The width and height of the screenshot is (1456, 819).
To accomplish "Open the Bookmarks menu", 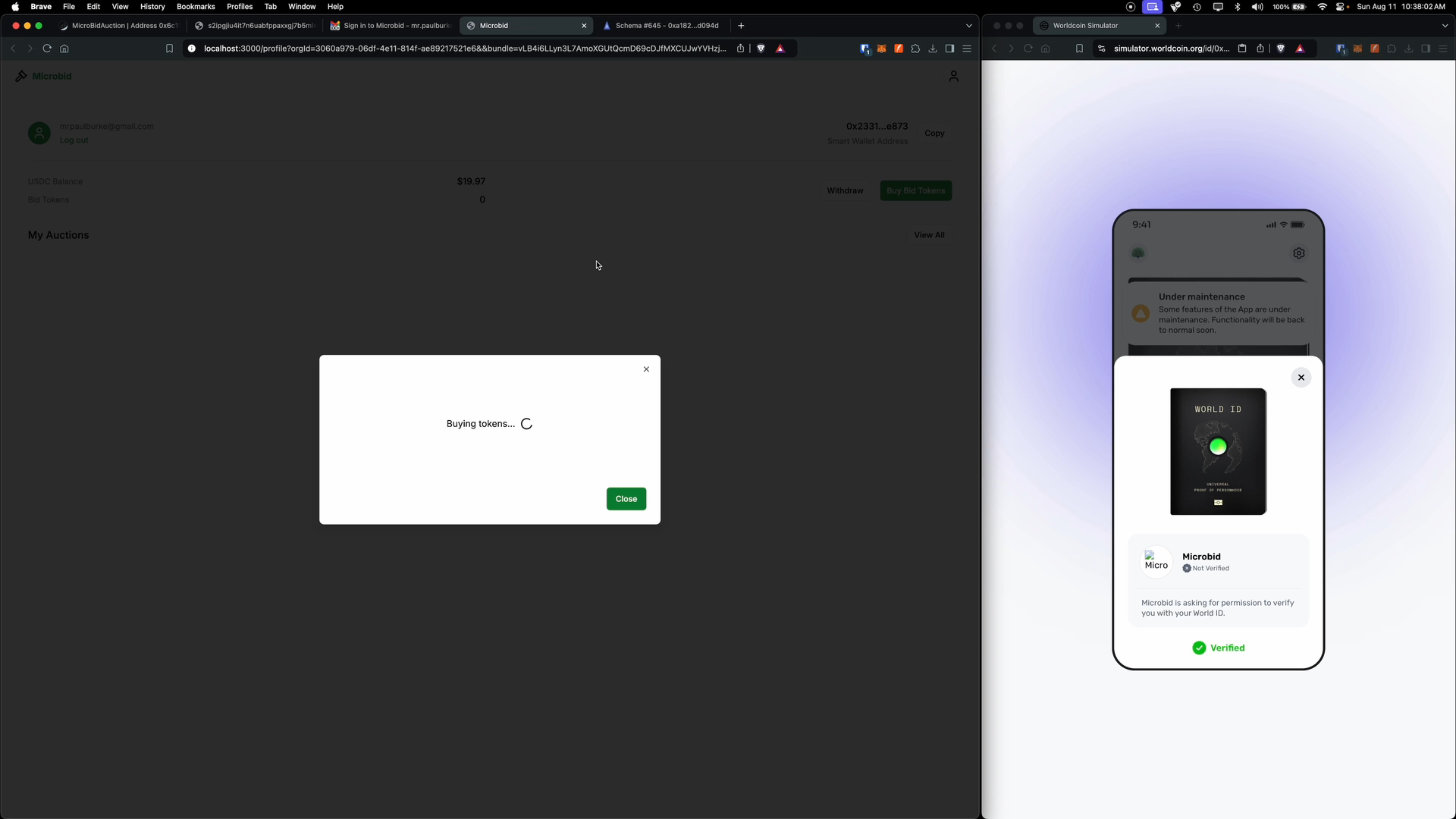I will [x=196, y=7].
